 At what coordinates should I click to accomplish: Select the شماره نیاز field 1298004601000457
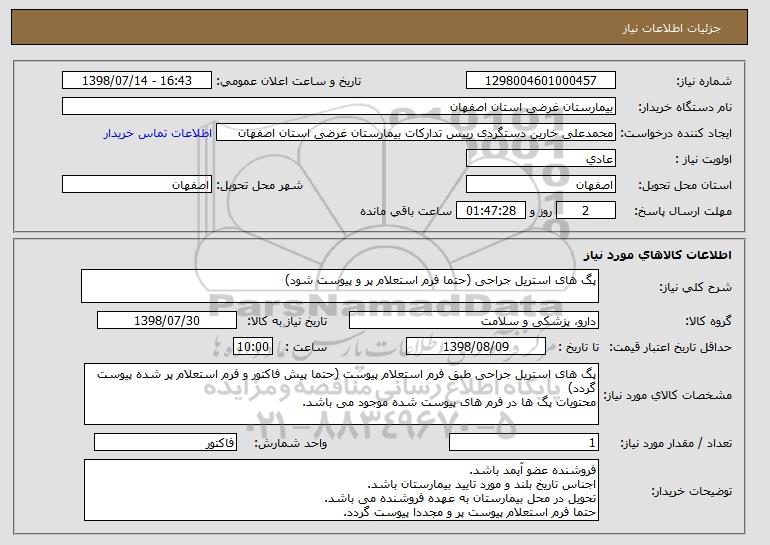click(x=541, y=81)
